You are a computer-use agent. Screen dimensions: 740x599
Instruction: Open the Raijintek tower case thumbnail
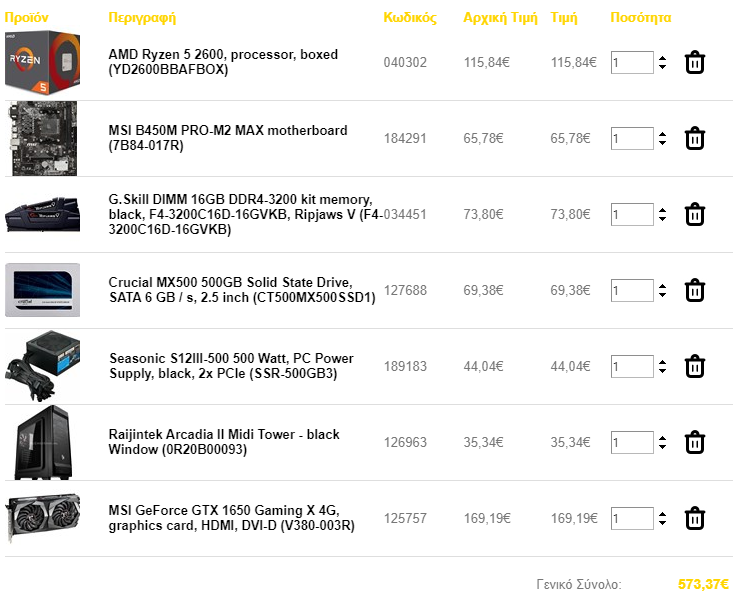pyautogui.click(x=43, y=442)
